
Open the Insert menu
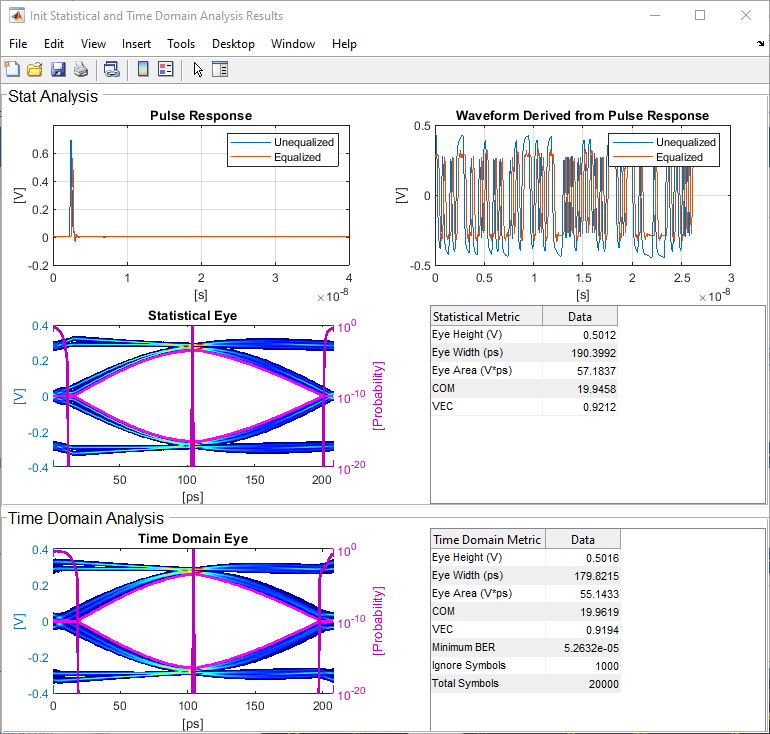coord(136,44)
